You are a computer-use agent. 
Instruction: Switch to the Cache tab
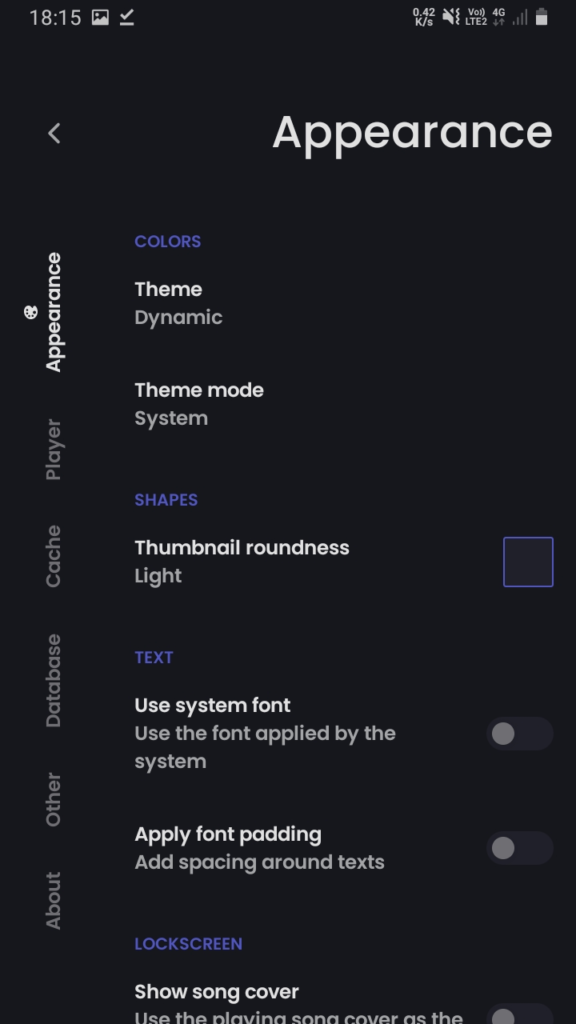pos(54,556)
